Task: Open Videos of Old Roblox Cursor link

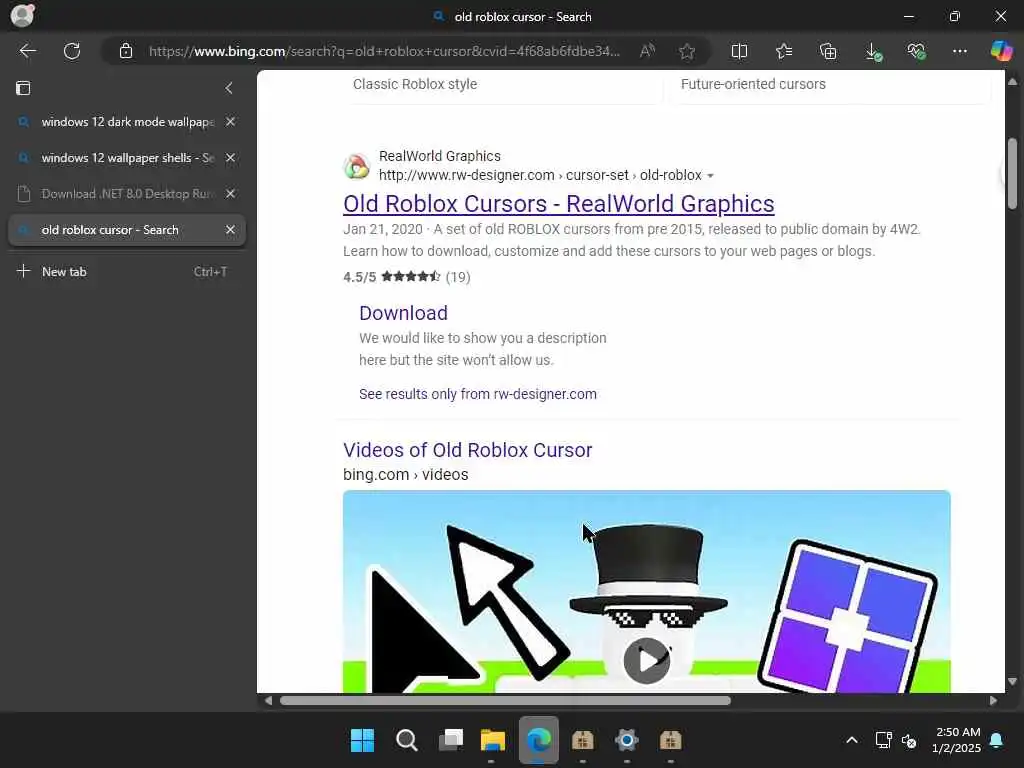Action: pos(468,450)
